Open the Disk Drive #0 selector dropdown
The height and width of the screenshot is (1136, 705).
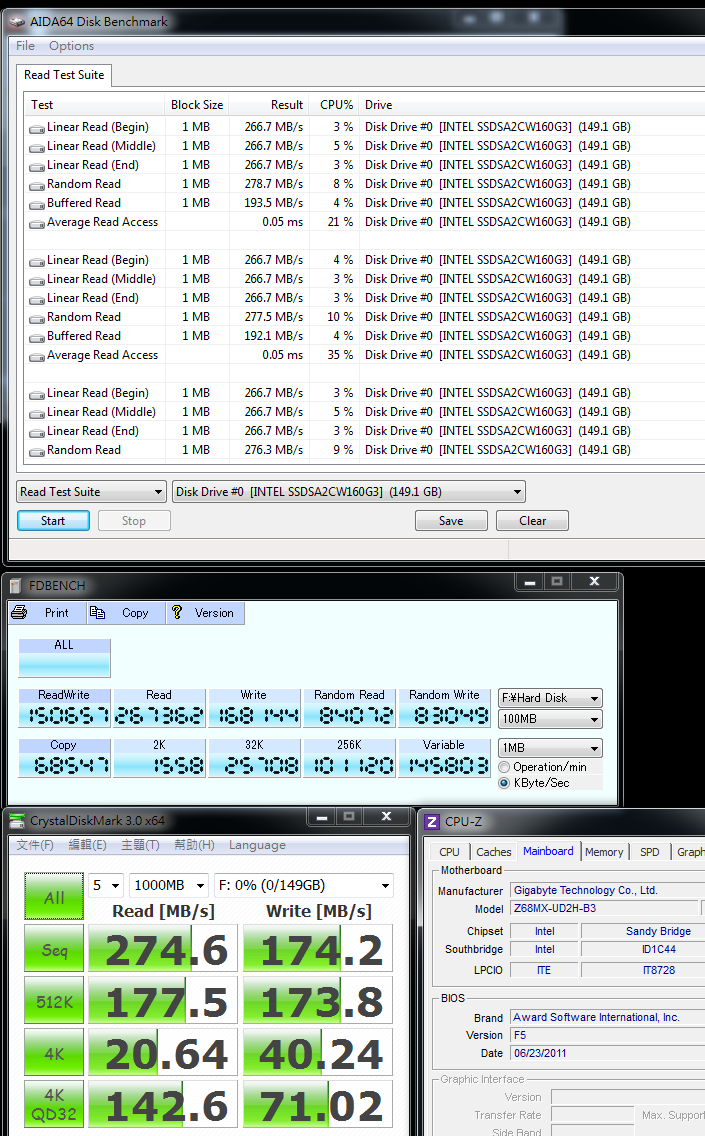pyautogui.click(x=349, y=492)
